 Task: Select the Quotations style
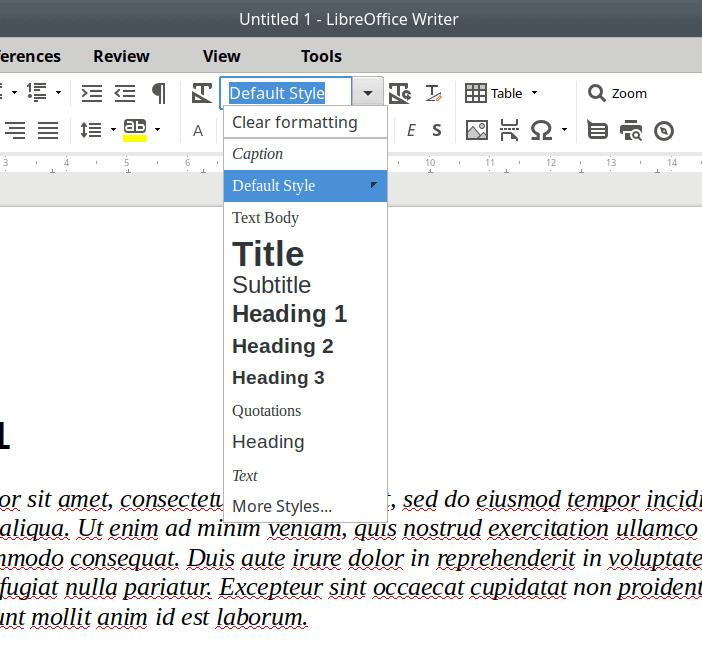pos(305,410)
